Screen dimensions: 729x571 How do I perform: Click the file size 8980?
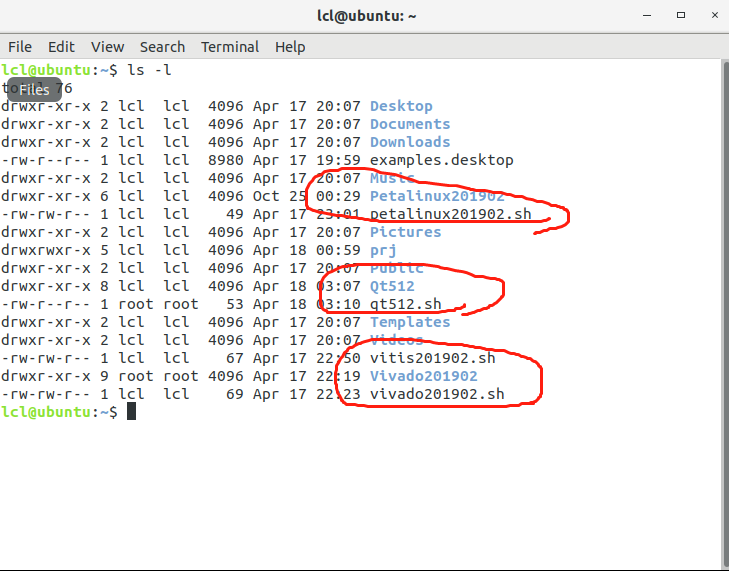tap(225, 160)
